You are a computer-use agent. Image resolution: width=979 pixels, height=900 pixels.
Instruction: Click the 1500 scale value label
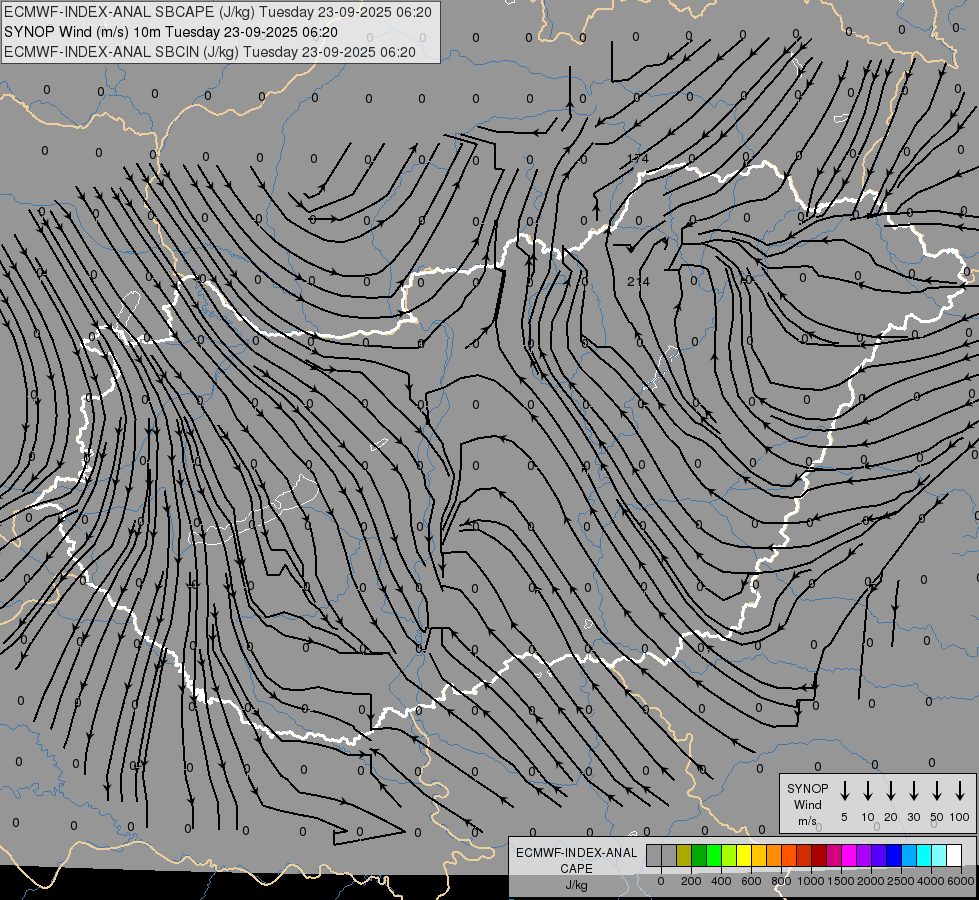pos(841,881)
